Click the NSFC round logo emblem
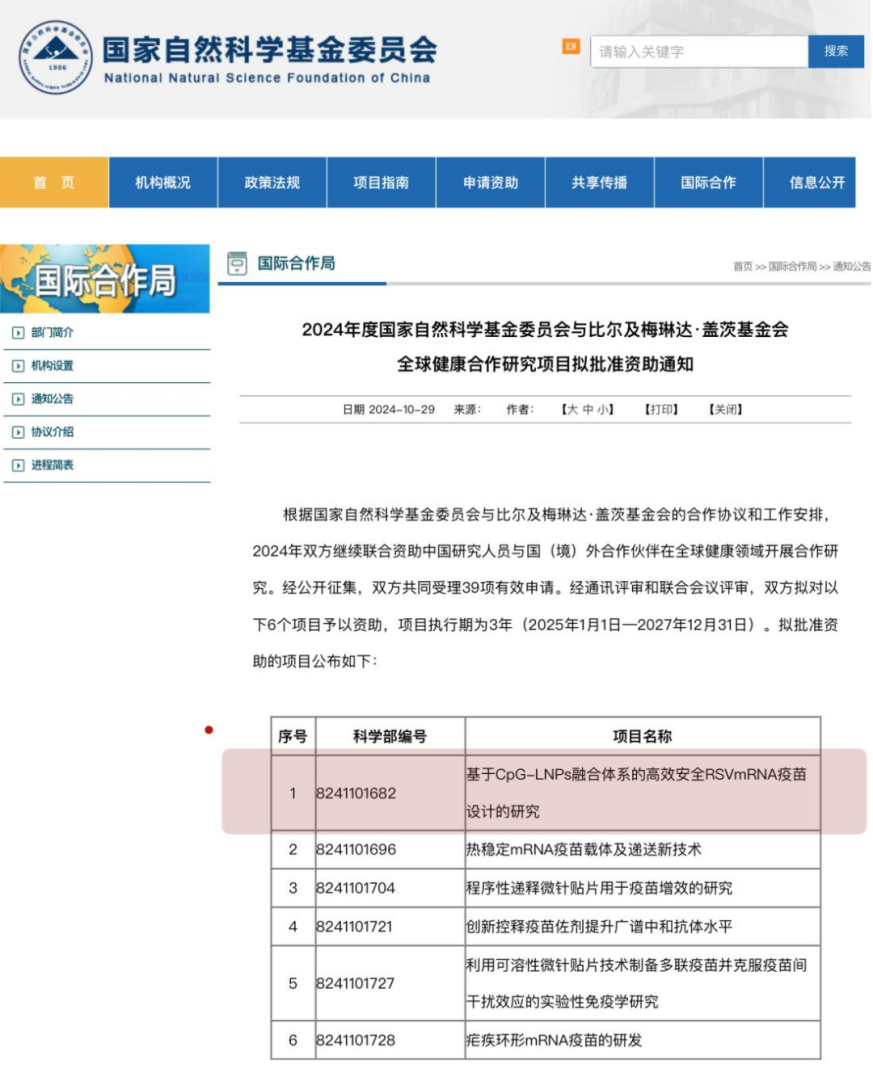The height and width of the screenshot is (1073, 873). (x=55, y=58)
